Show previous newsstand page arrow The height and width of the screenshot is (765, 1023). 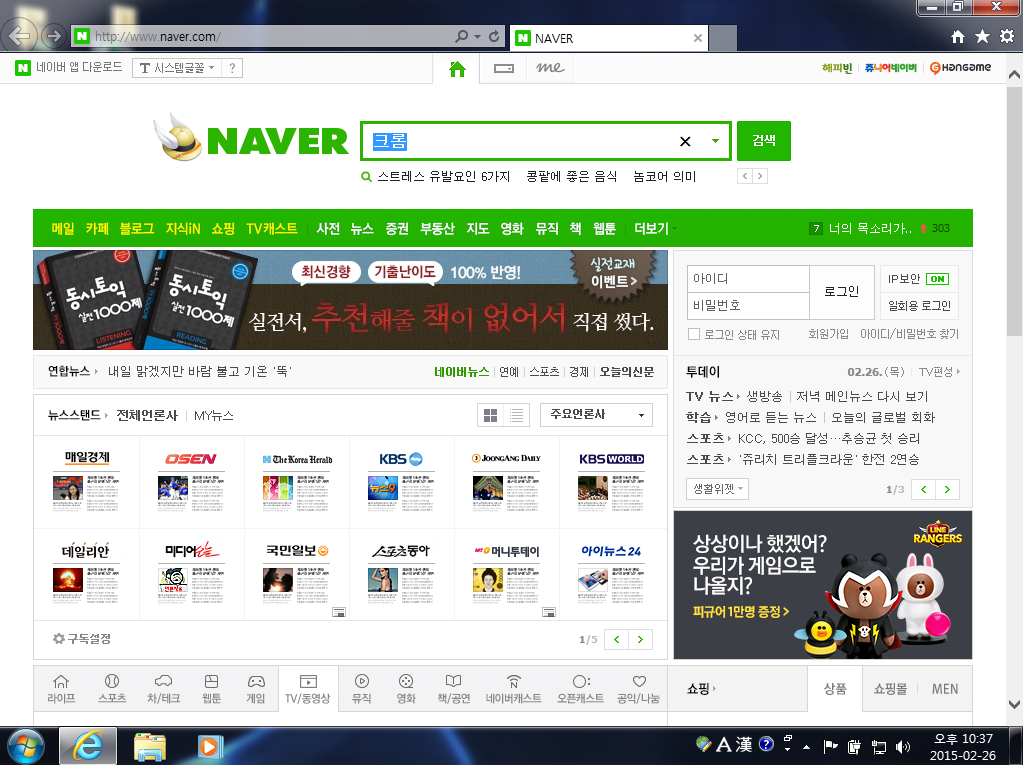tap(617, 640)
